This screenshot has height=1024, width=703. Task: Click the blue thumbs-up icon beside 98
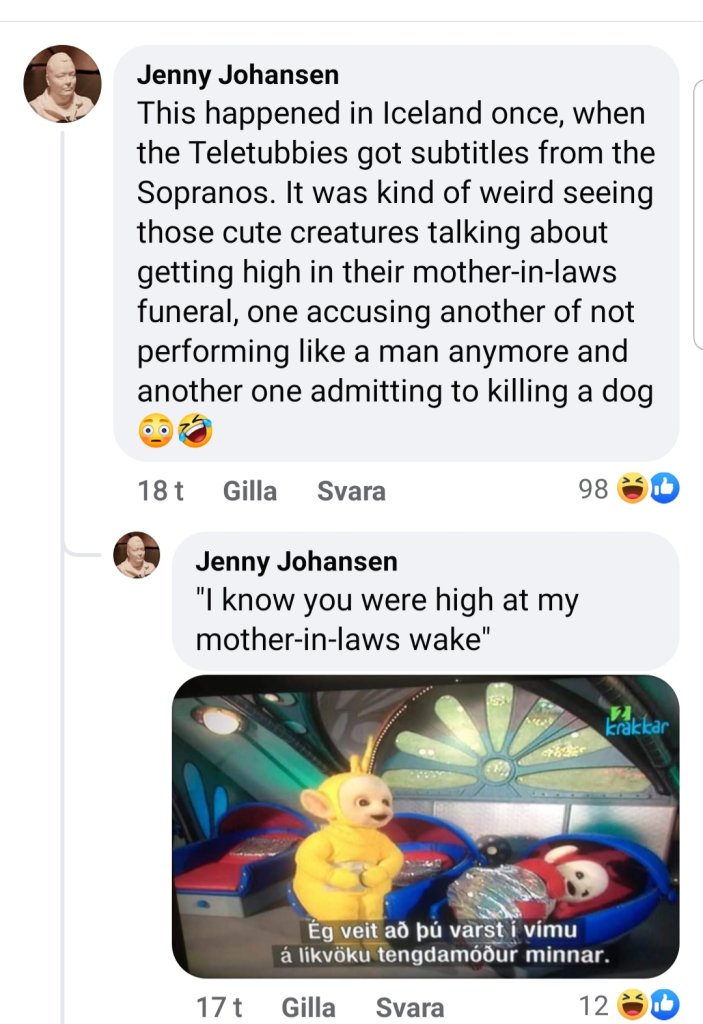(x=663, y=489)
